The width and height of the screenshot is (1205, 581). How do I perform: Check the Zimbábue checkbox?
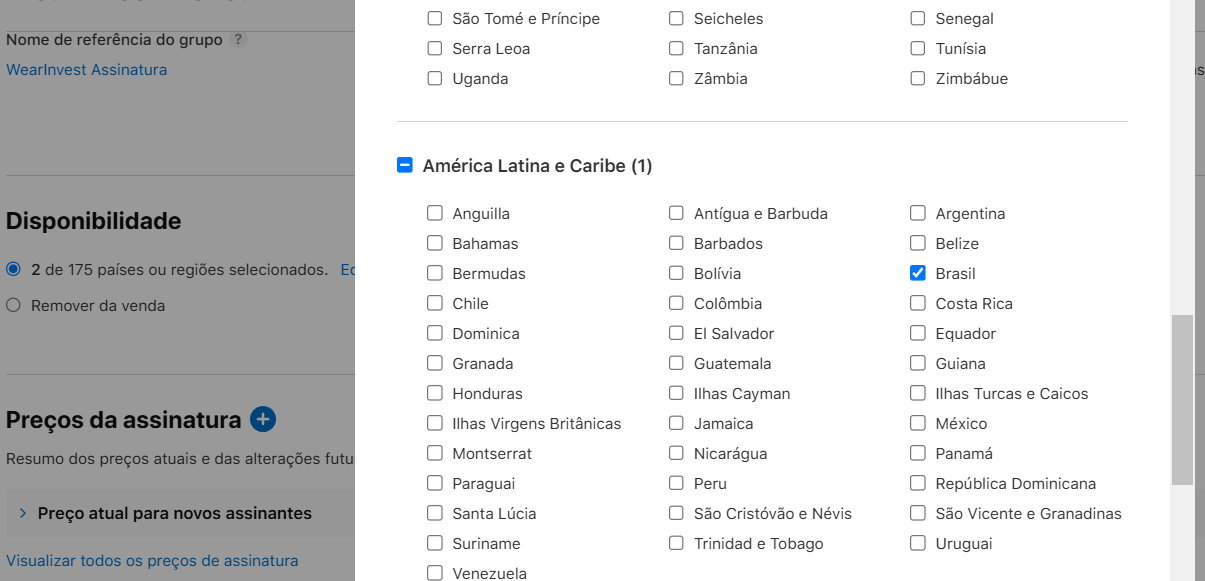(918, 78)
